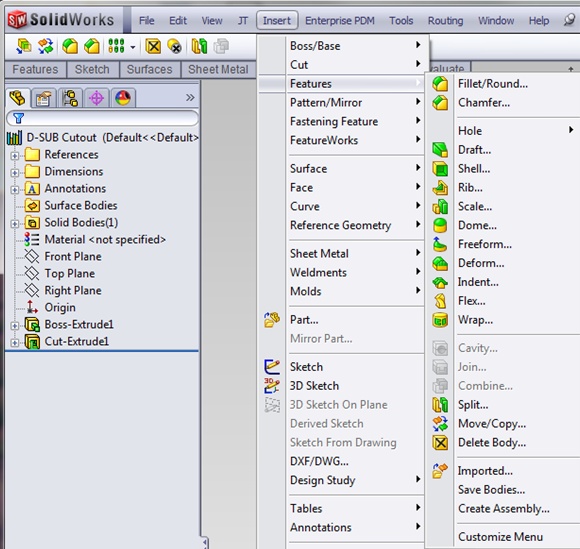The image size is (580, 549).
Task: Expand the Dimensions folder
Action: point(14,173)
